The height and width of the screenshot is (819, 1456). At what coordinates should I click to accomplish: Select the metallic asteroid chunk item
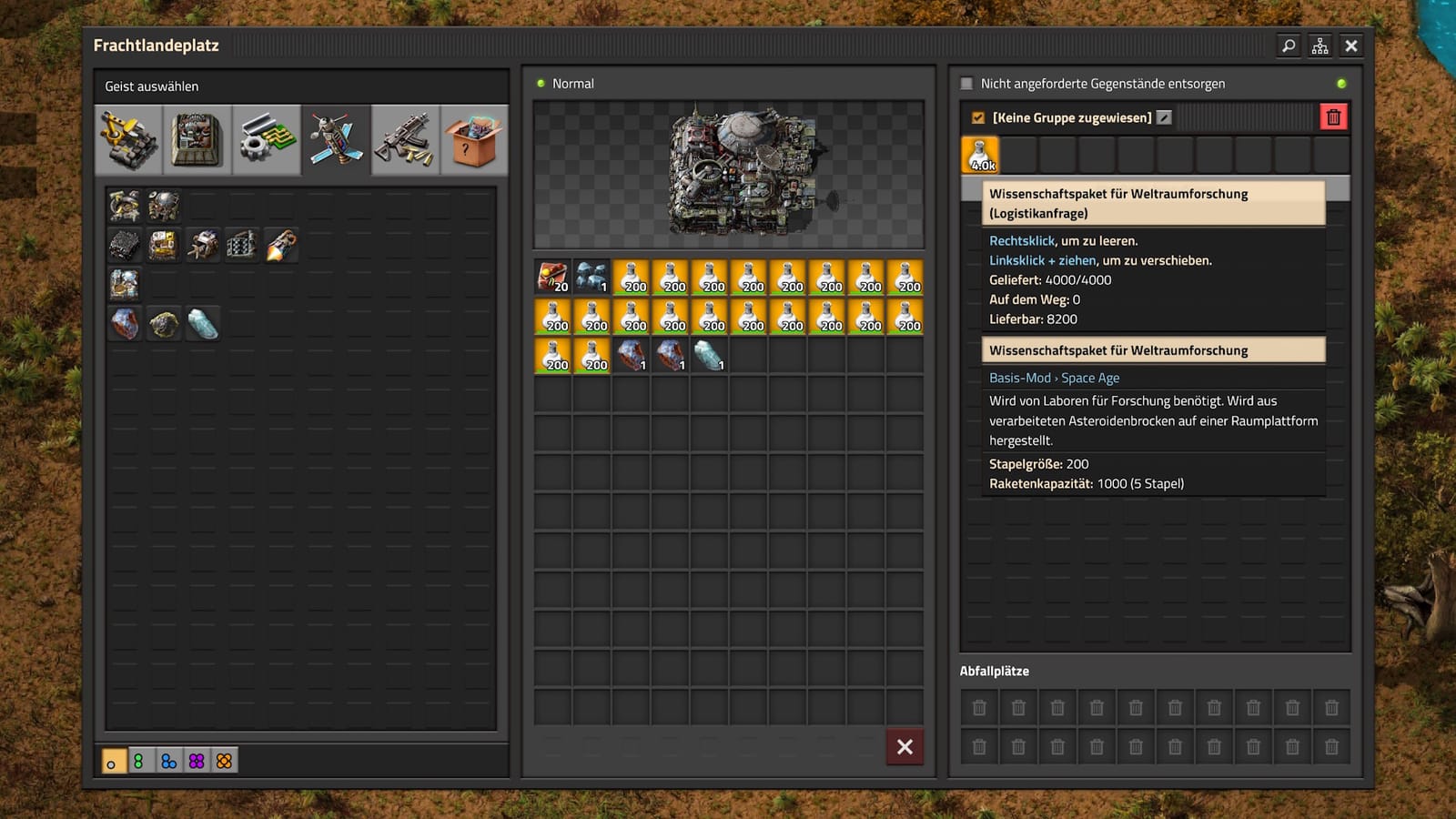coord(124,324)
